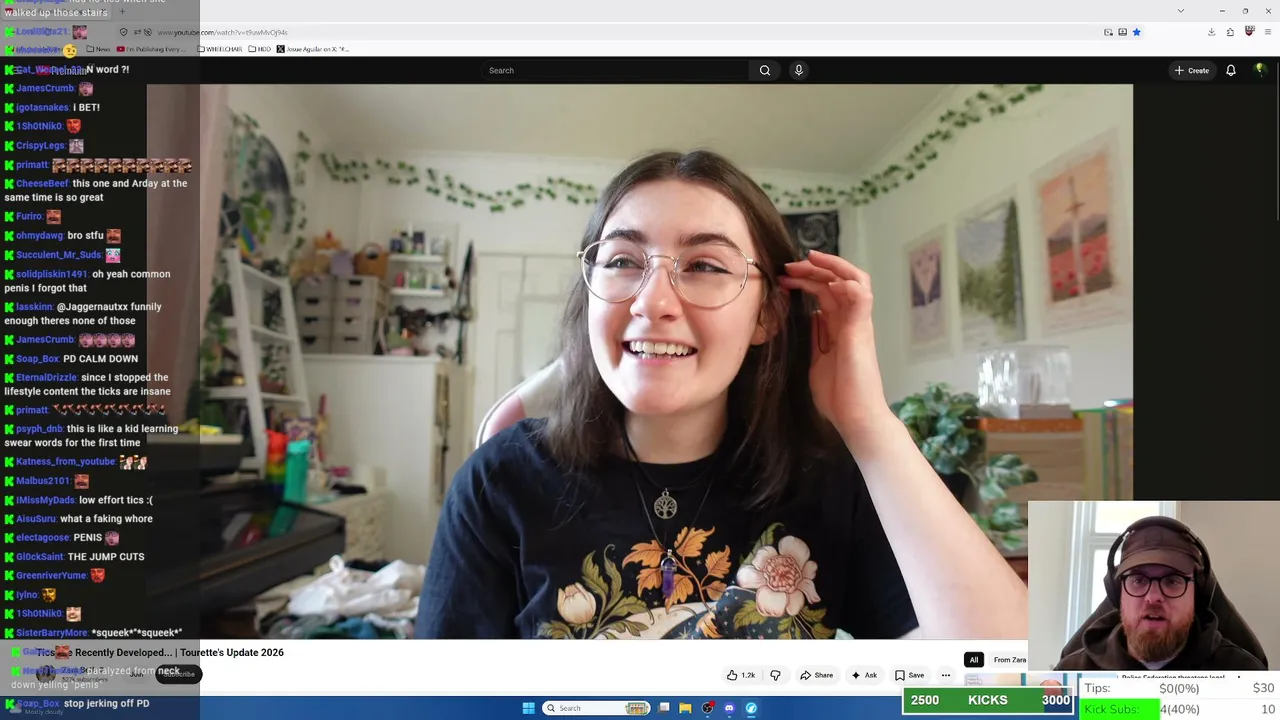
Task: Click the YouTube video player frame
Action: tap(640, 361)
